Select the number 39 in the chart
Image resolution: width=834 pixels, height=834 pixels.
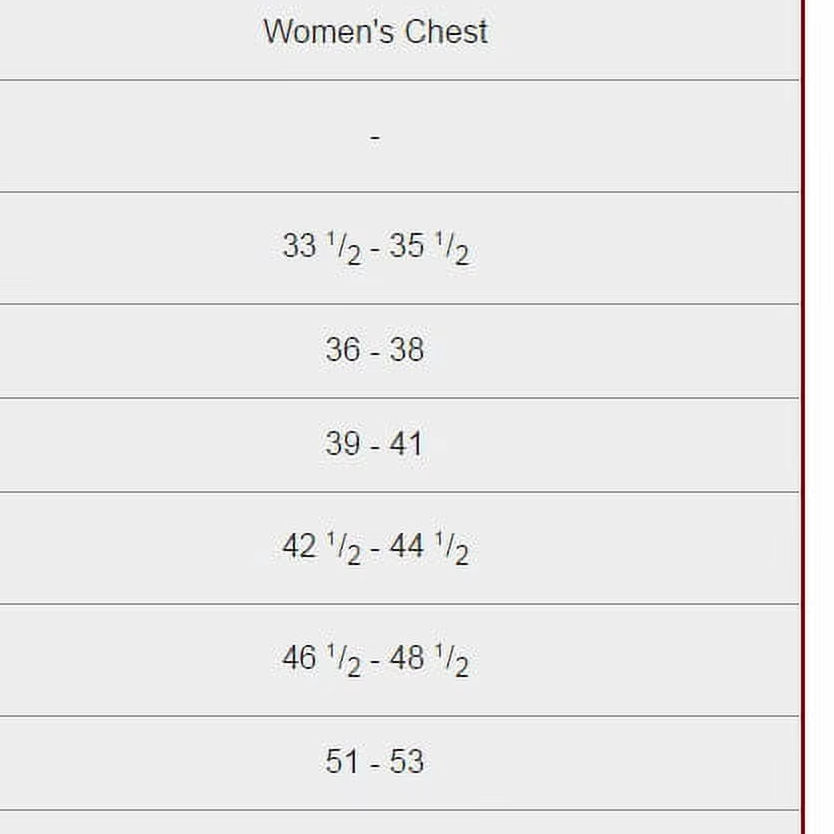point(342,444)
